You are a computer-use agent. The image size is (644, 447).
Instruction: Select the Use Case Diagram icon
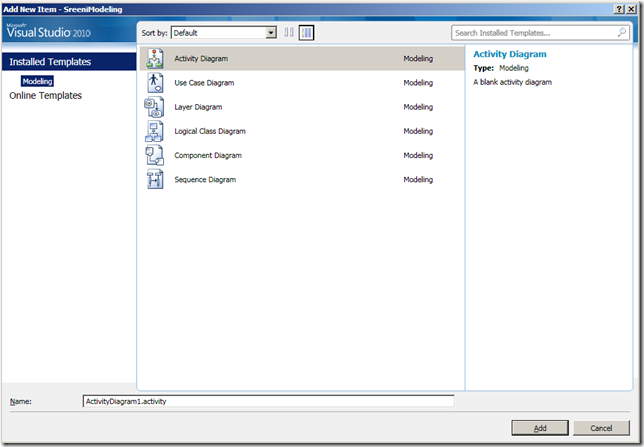(155, 83)
